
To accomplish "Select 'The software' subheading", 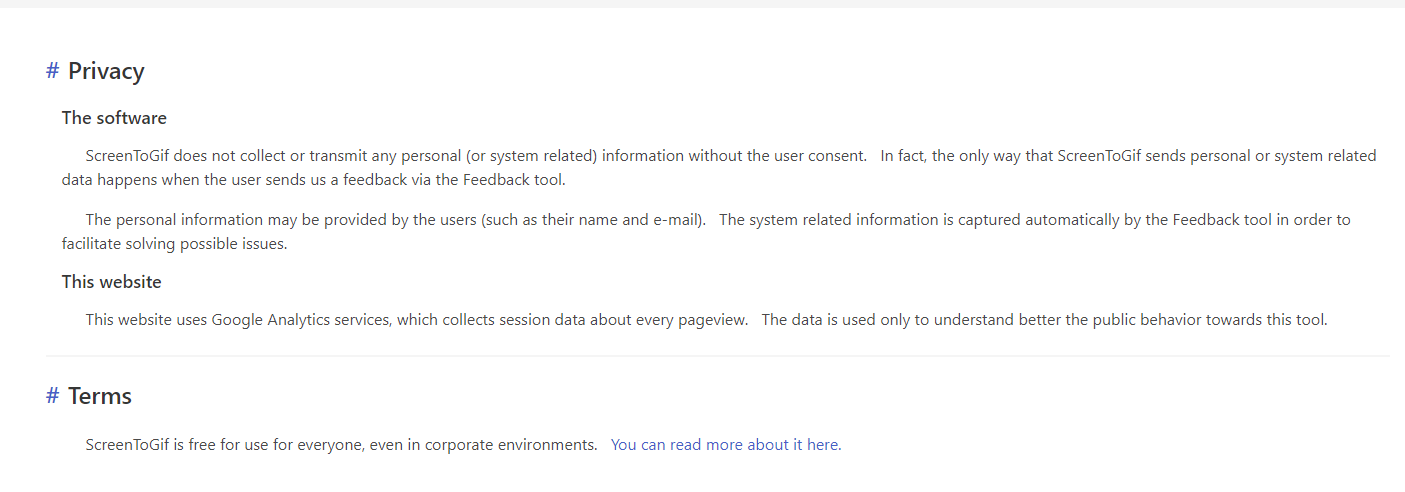I will coord(114,118).
